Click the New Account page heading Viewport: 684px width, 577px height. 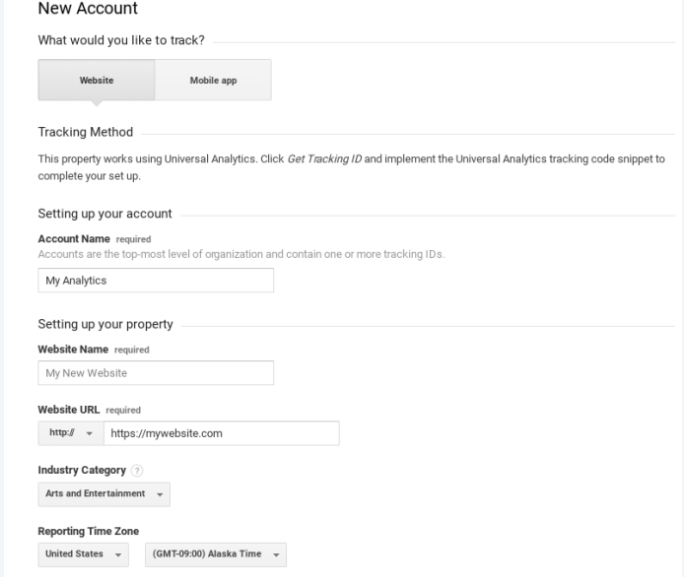tap(88, 9)
